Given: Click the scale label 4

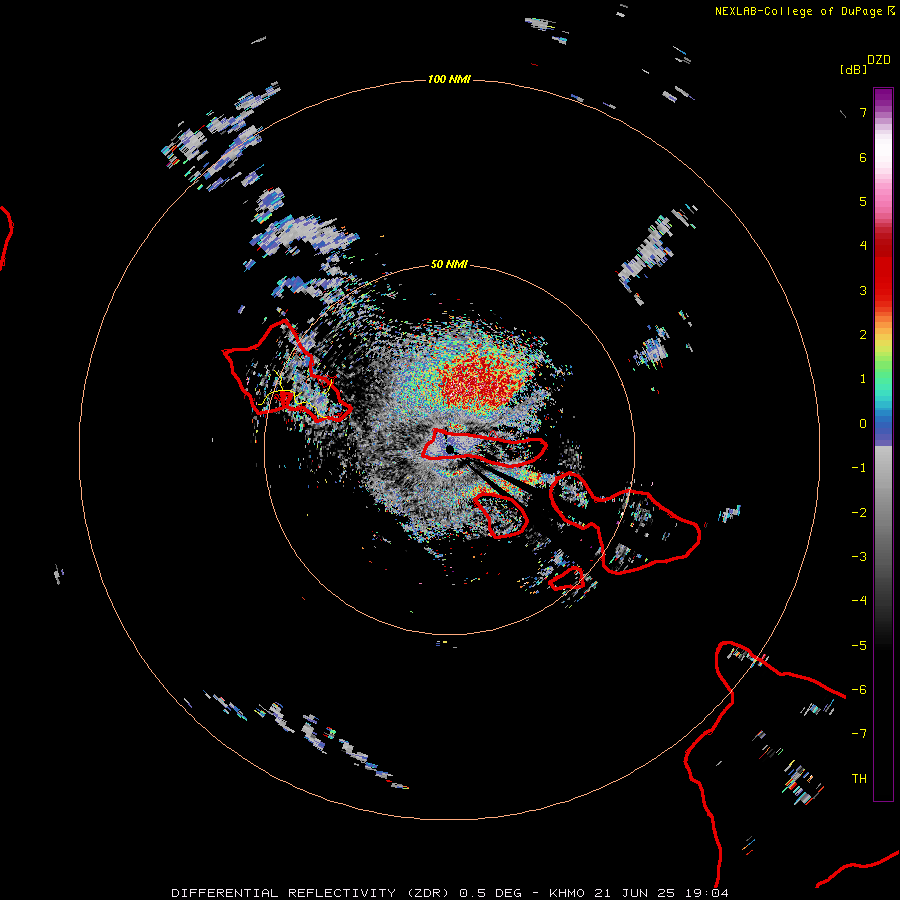Looking at the screenshot, I should click(863, 246).
